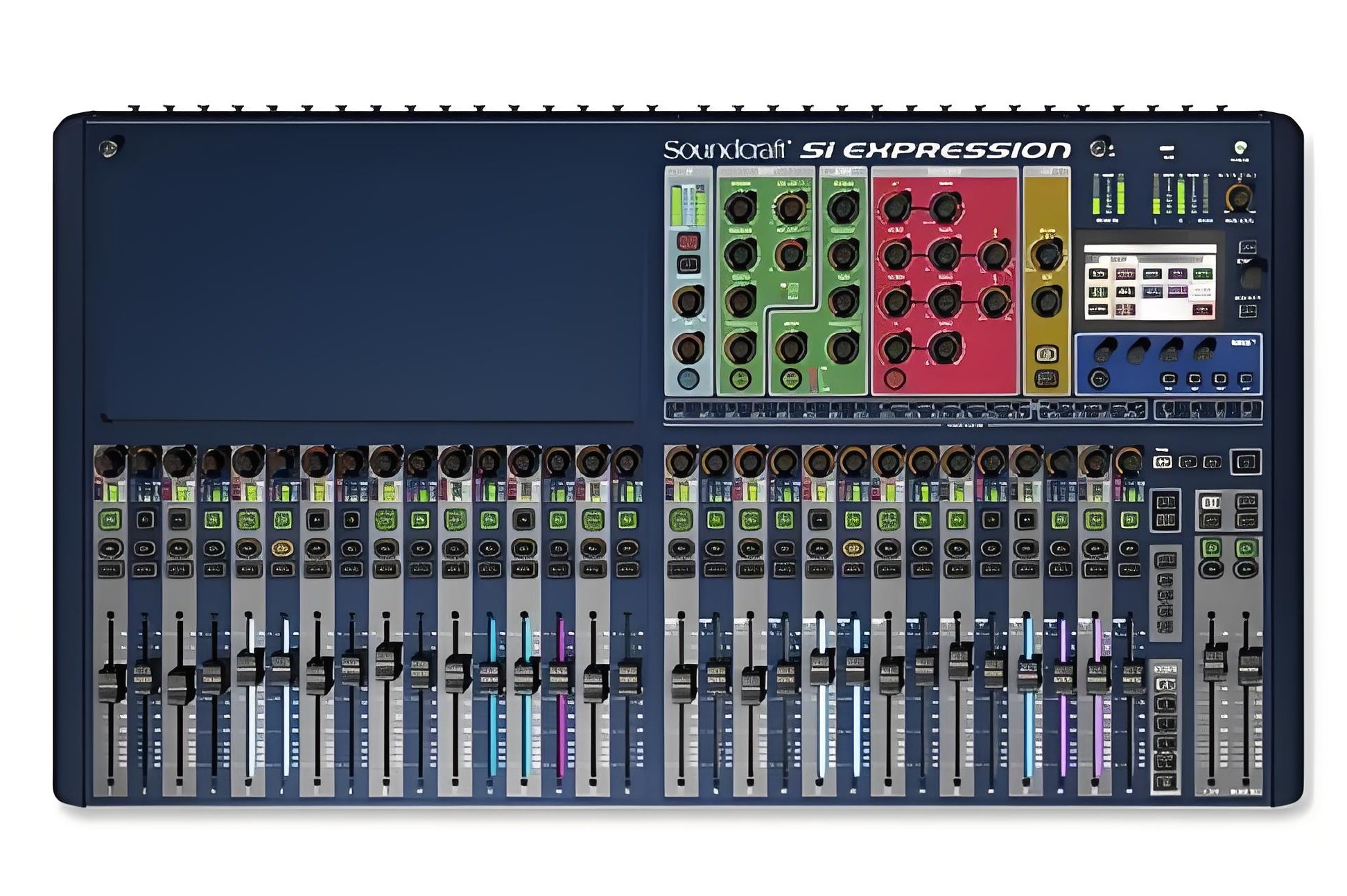This screenshot has width=1347, height=896.
Task: Push the last small button in blue effects section
Action: (1246, 378)
